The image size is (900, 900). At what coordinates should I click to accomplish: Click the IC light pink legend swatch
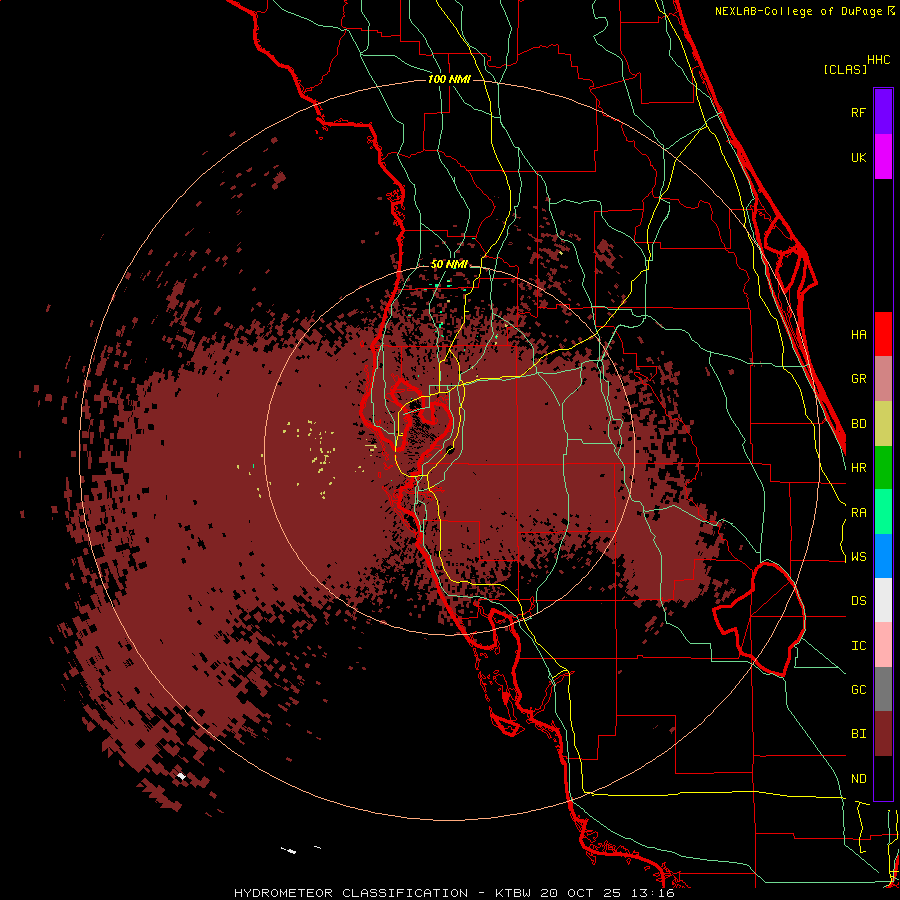[883, 645]
